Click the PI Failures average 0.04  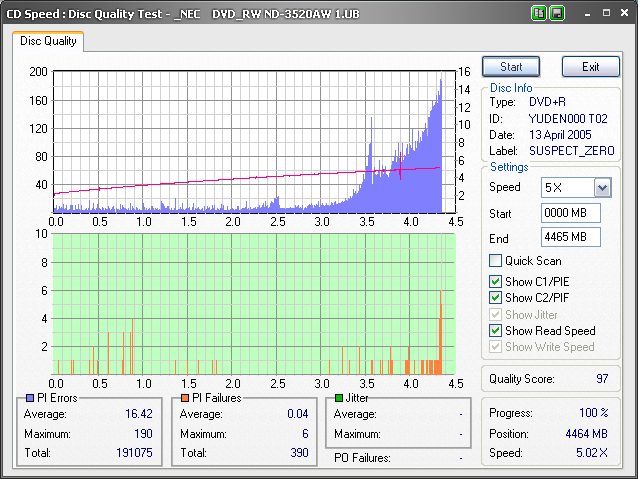[298, 414]
